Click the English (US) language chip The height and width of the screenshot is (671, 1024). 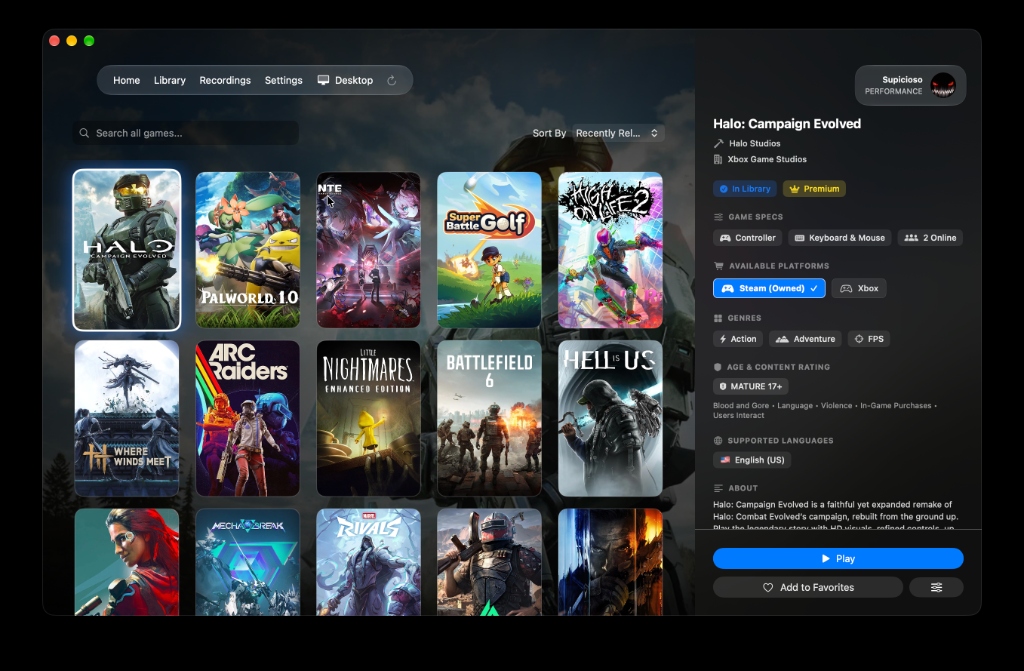(x=752, y=460)
